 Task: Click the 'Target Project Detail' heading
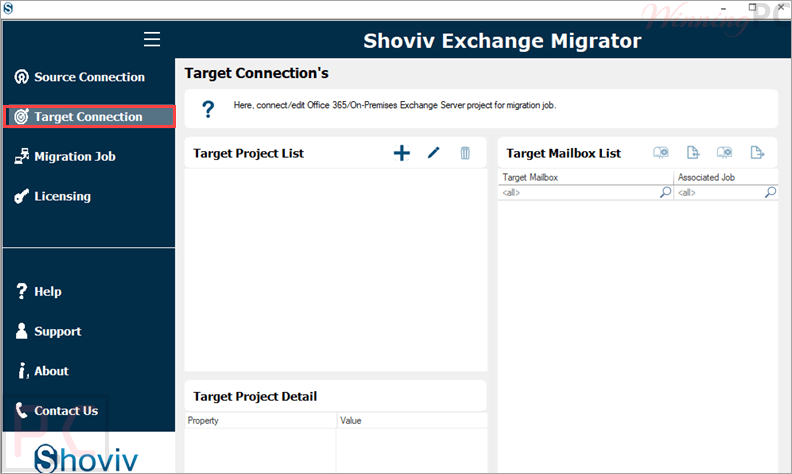255,397
